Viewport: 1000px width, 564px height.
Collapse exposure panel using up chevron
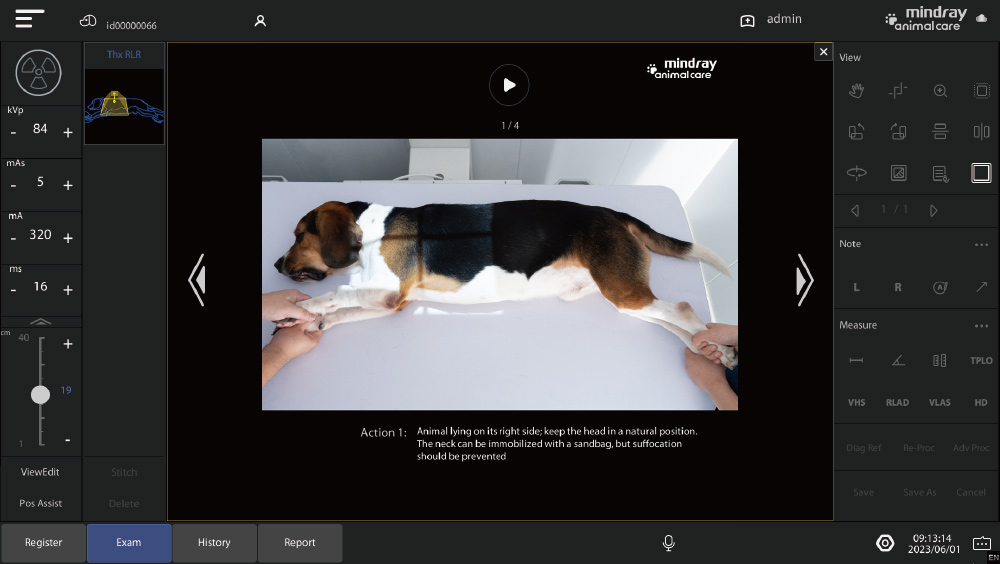click(x=40, y=321)
